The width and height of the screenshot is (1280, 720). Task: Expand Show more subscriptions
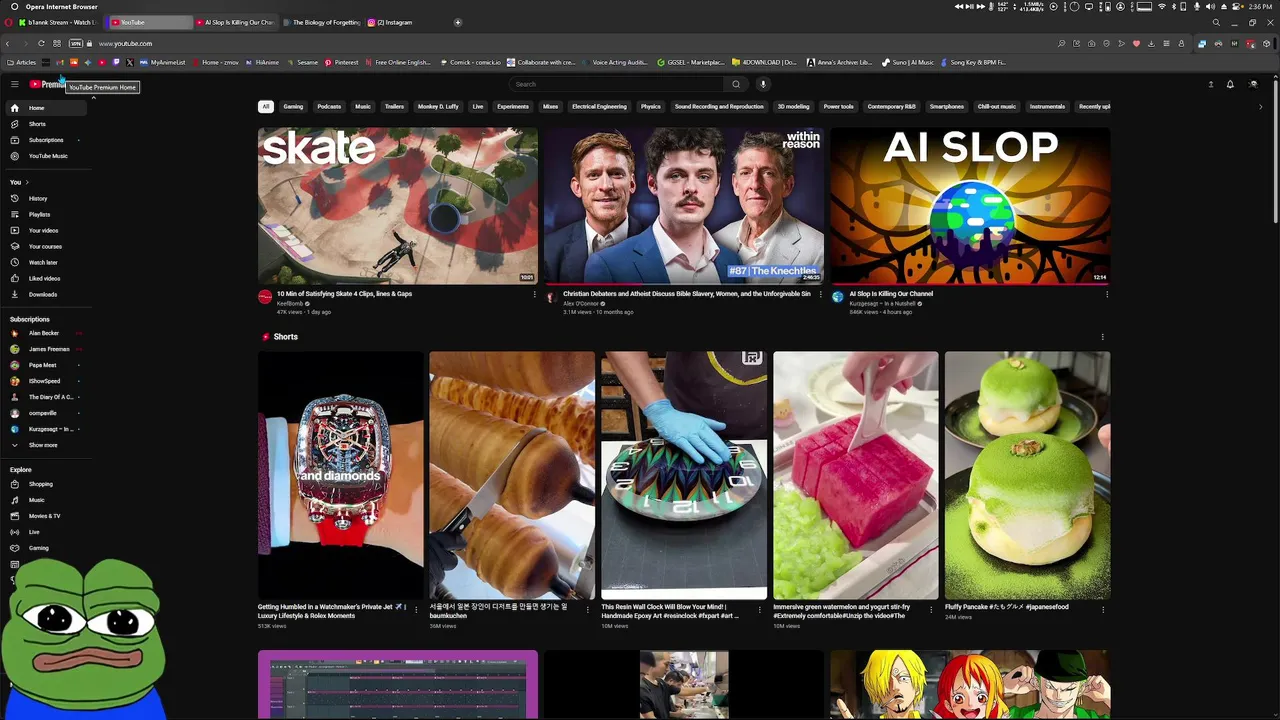[45, 445]
